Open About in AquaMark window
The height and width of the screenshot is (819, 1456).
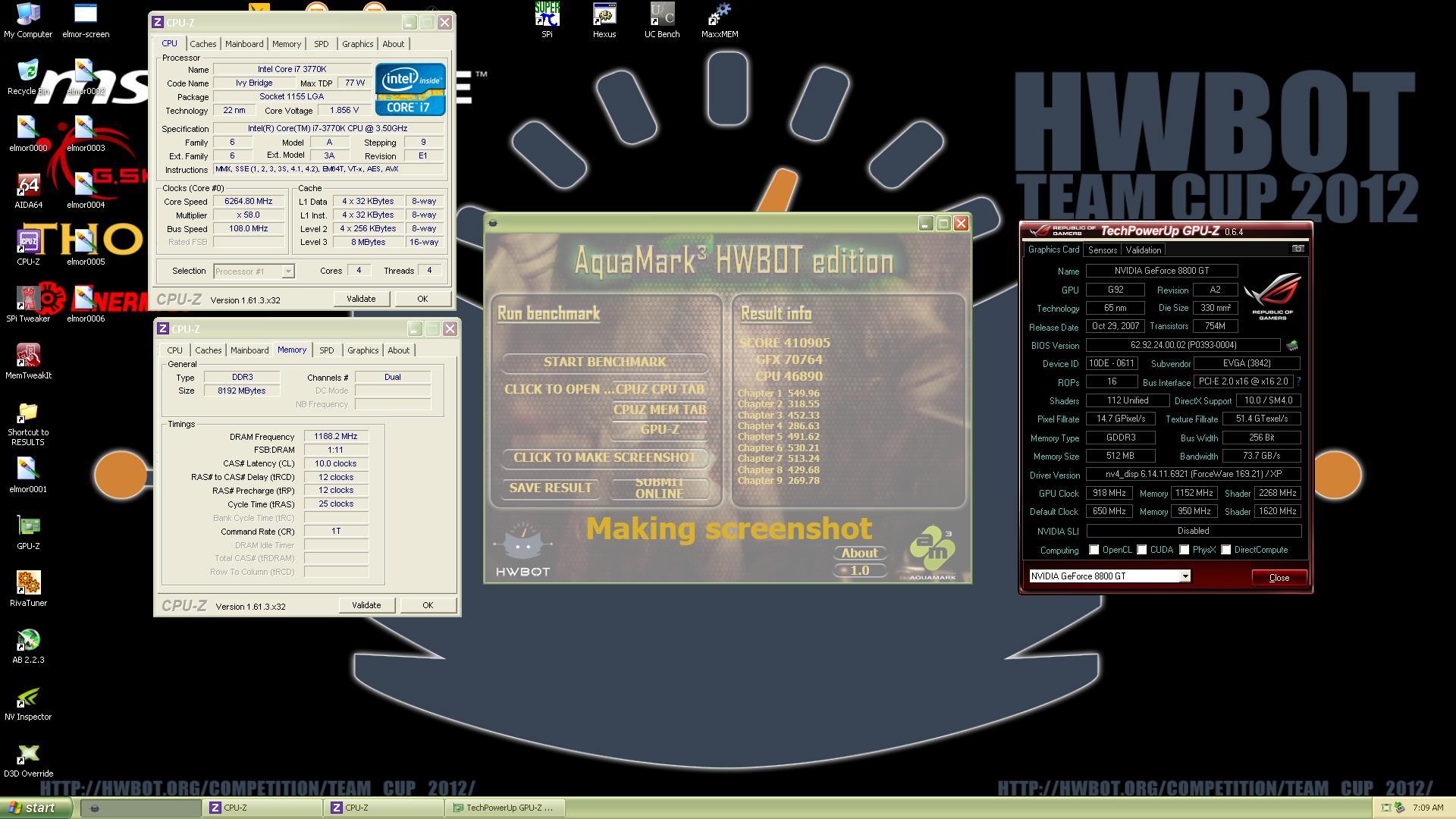[859, 553]
